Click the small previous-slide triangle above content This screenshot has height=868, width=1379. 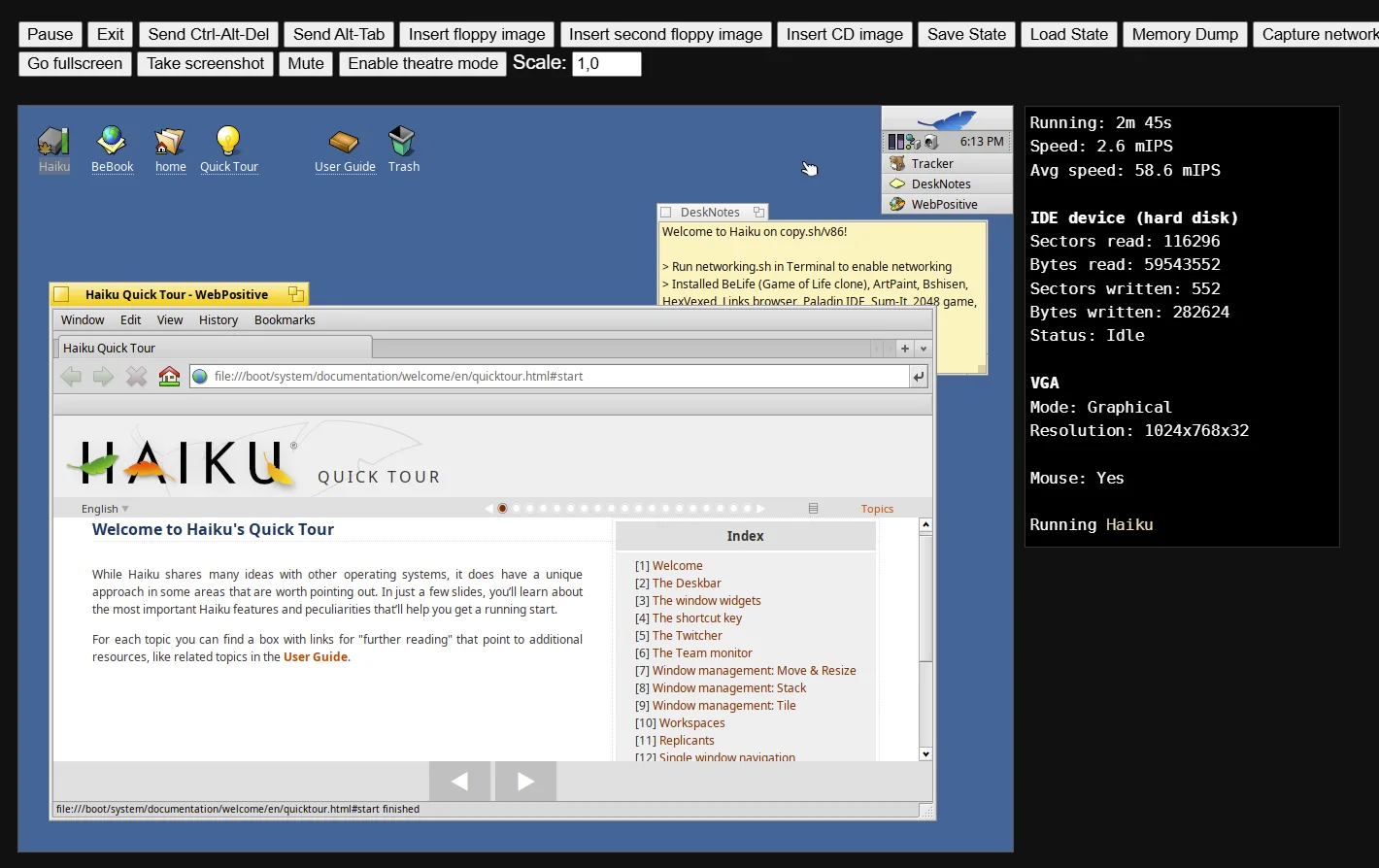[488, 509]
